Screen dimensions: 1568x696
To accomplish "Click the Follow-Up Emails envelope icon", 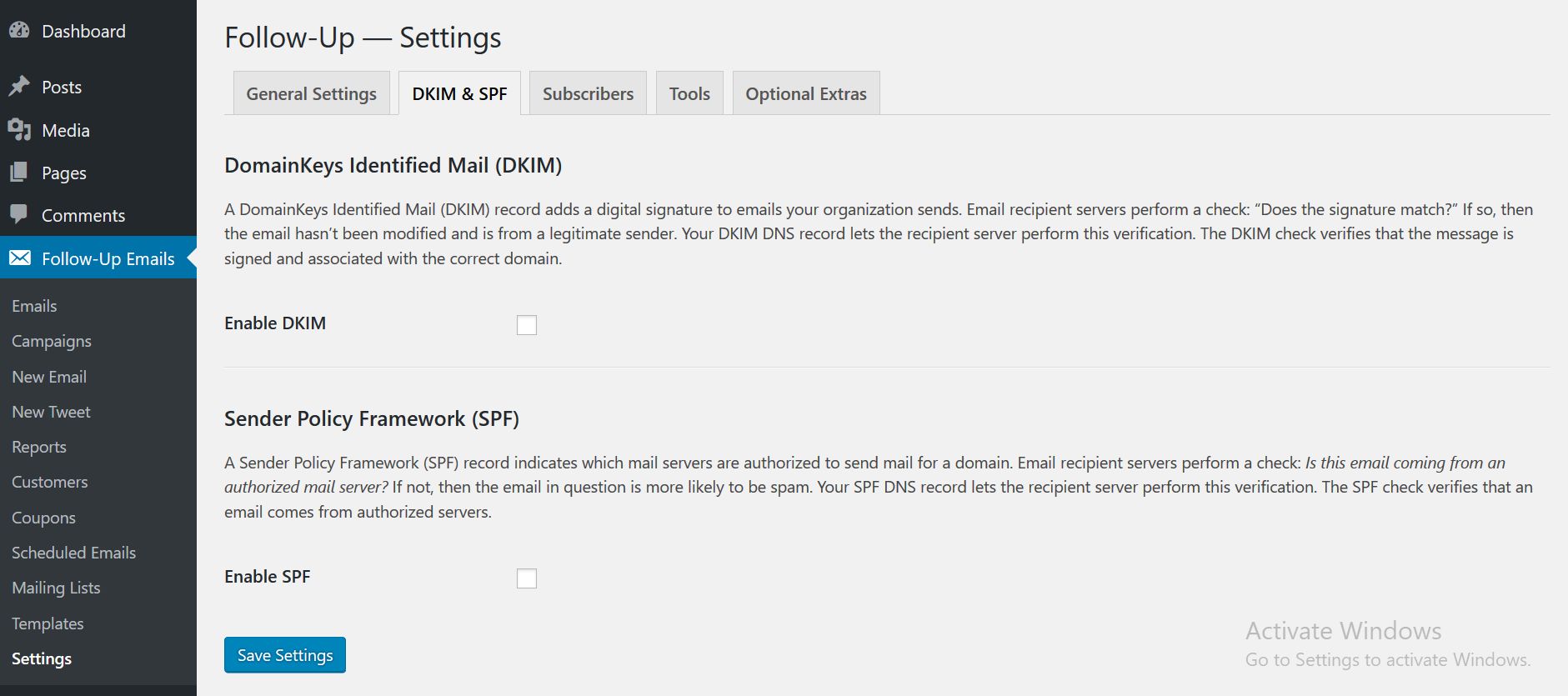I will (x=20, y=258).
